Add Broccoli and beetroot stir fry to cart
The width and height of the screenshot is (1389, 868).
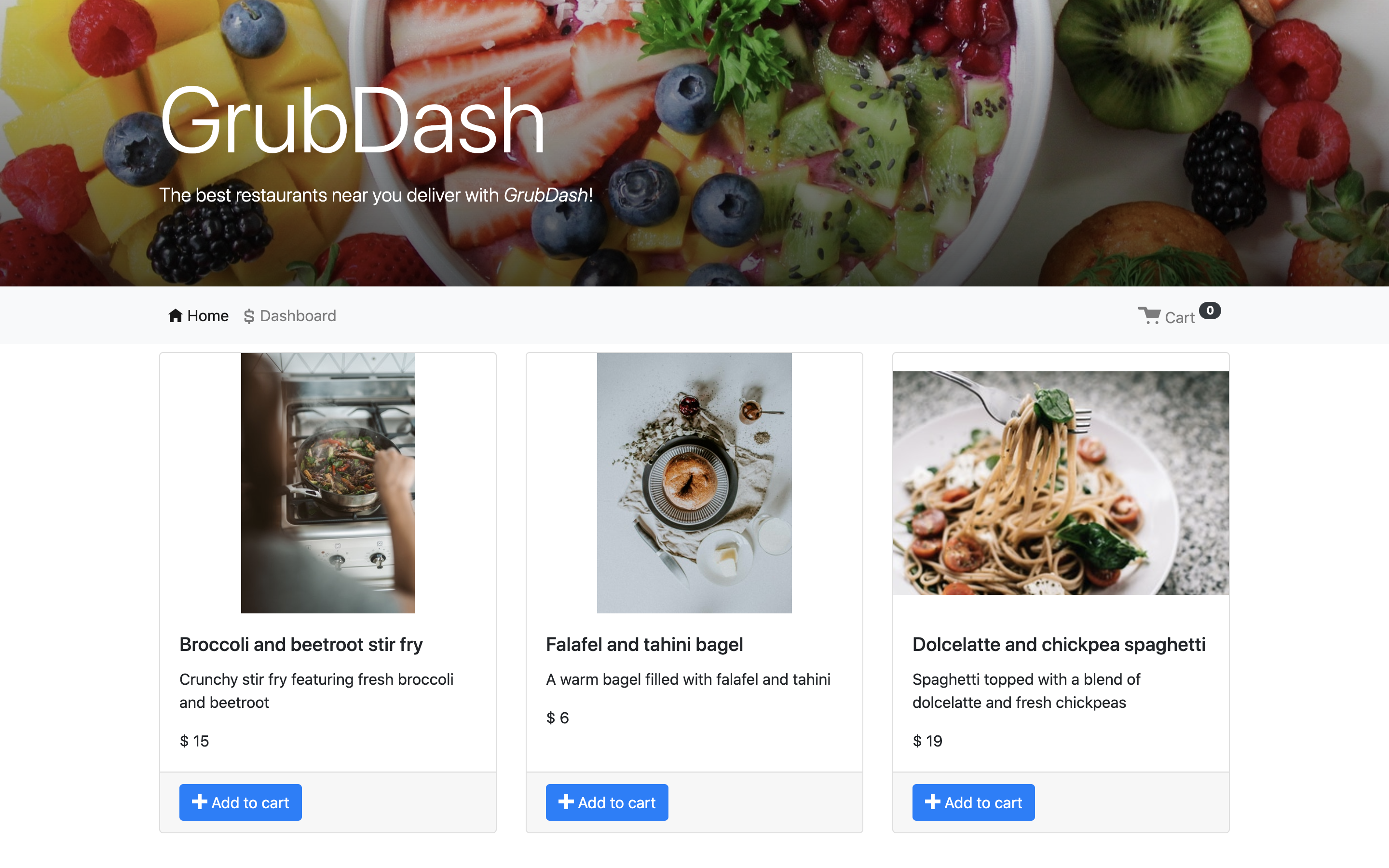point(241,802)
